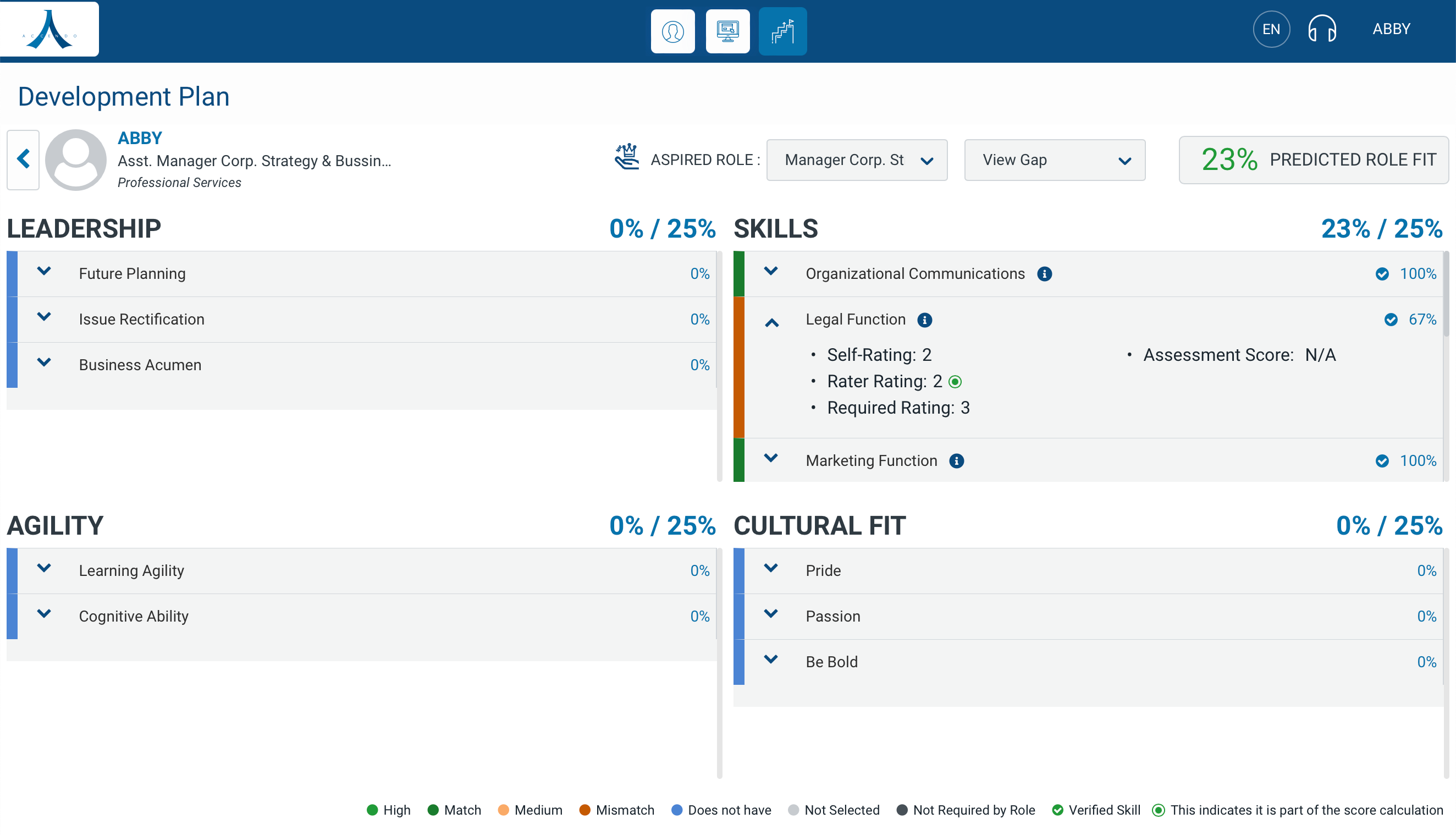Switch language via EN button
This screenshot has height=835, width=1456.
[1271, 29]
